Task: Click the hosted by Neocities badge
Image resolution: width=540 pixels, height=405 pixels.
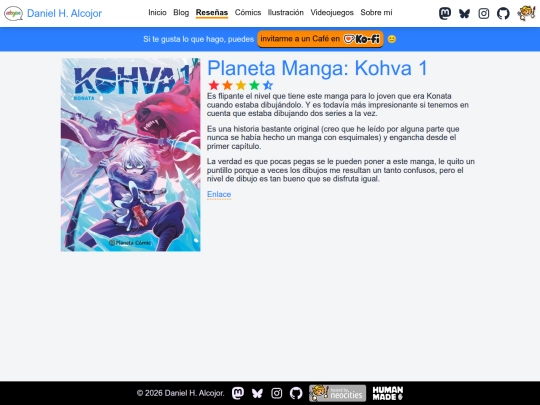Action: pyautogui.click(x=337, y=393)
